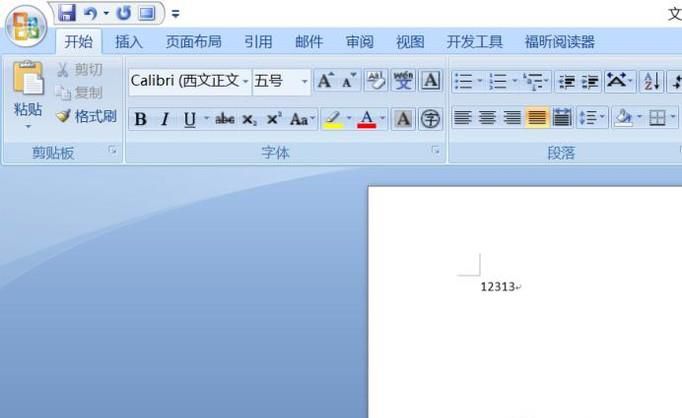The image size is (682, 418).
Task: Open the 页面布局 tab
Action: coord(194,42)
